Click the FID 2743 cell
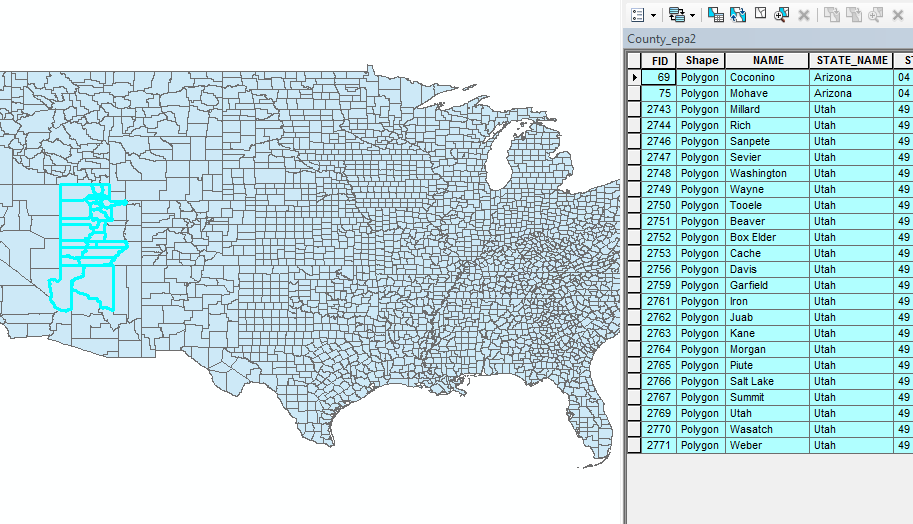Screen dimensions: 913x524 659,109
